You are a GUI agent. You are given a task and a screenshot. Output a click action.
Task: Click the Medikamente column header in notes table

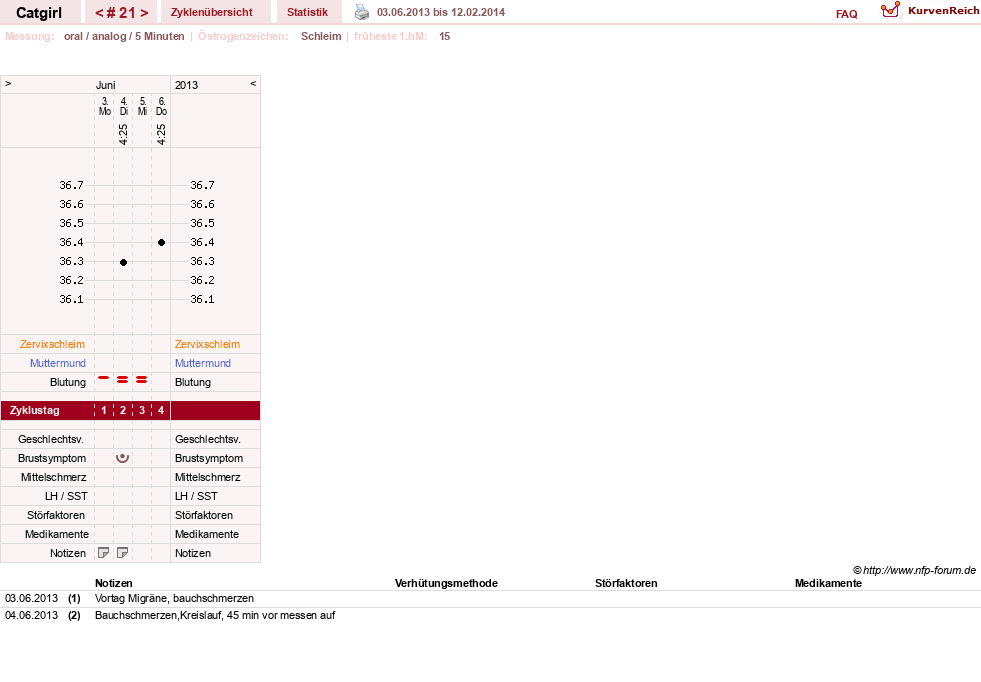pyautogui.click(x=828, y=583)
